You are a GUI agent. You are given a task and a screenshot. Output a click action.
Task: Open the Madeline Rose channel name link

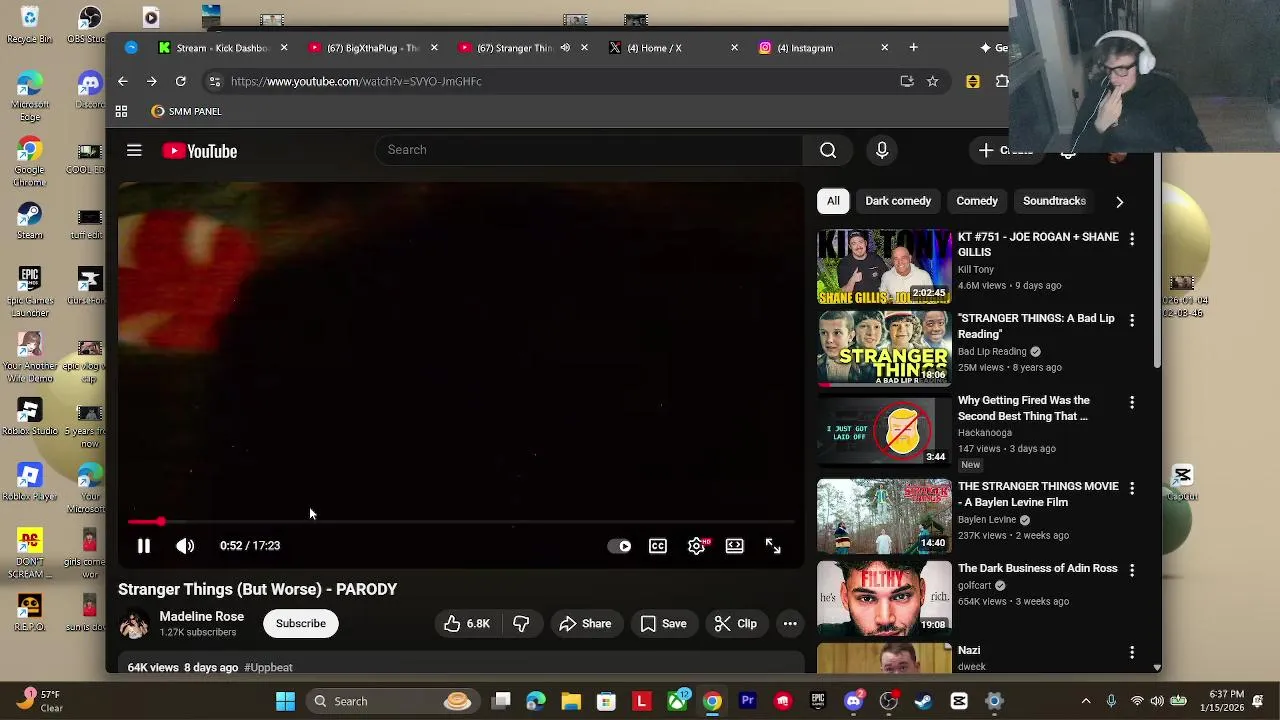click(x=201, y=617)
